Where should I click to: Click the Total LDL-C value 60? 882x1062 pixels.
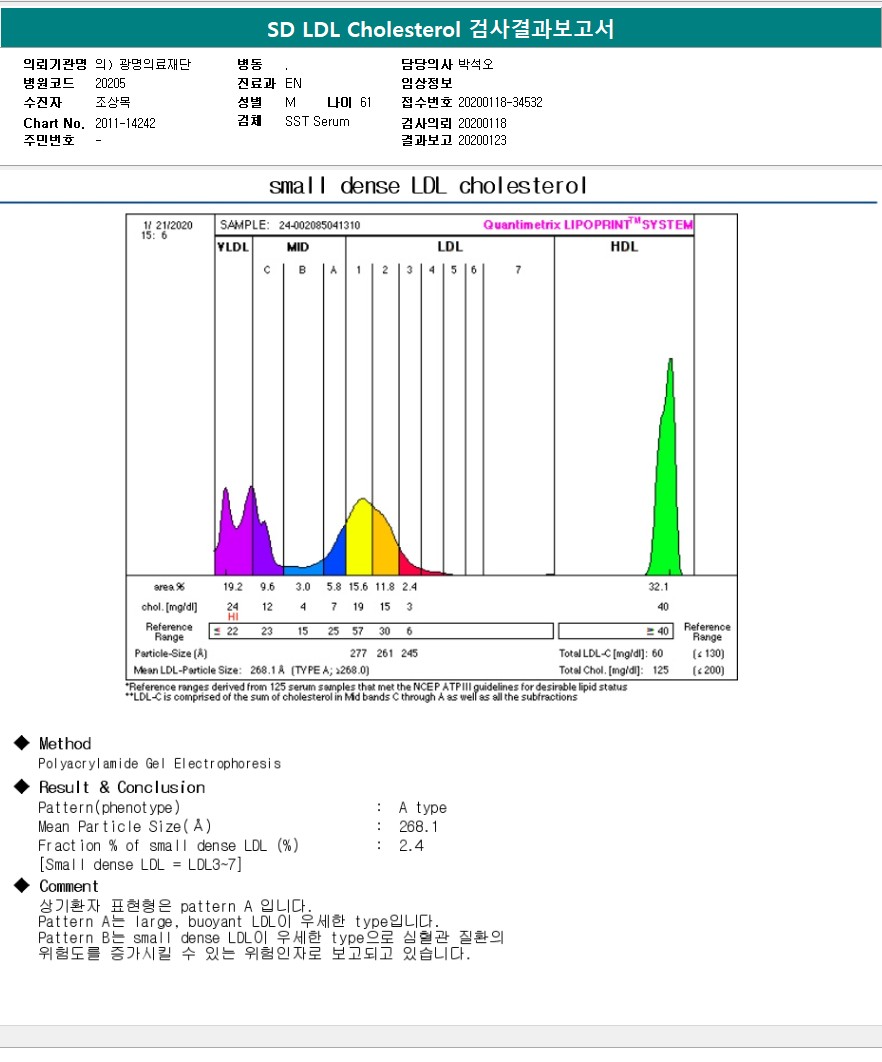(658, 654)
